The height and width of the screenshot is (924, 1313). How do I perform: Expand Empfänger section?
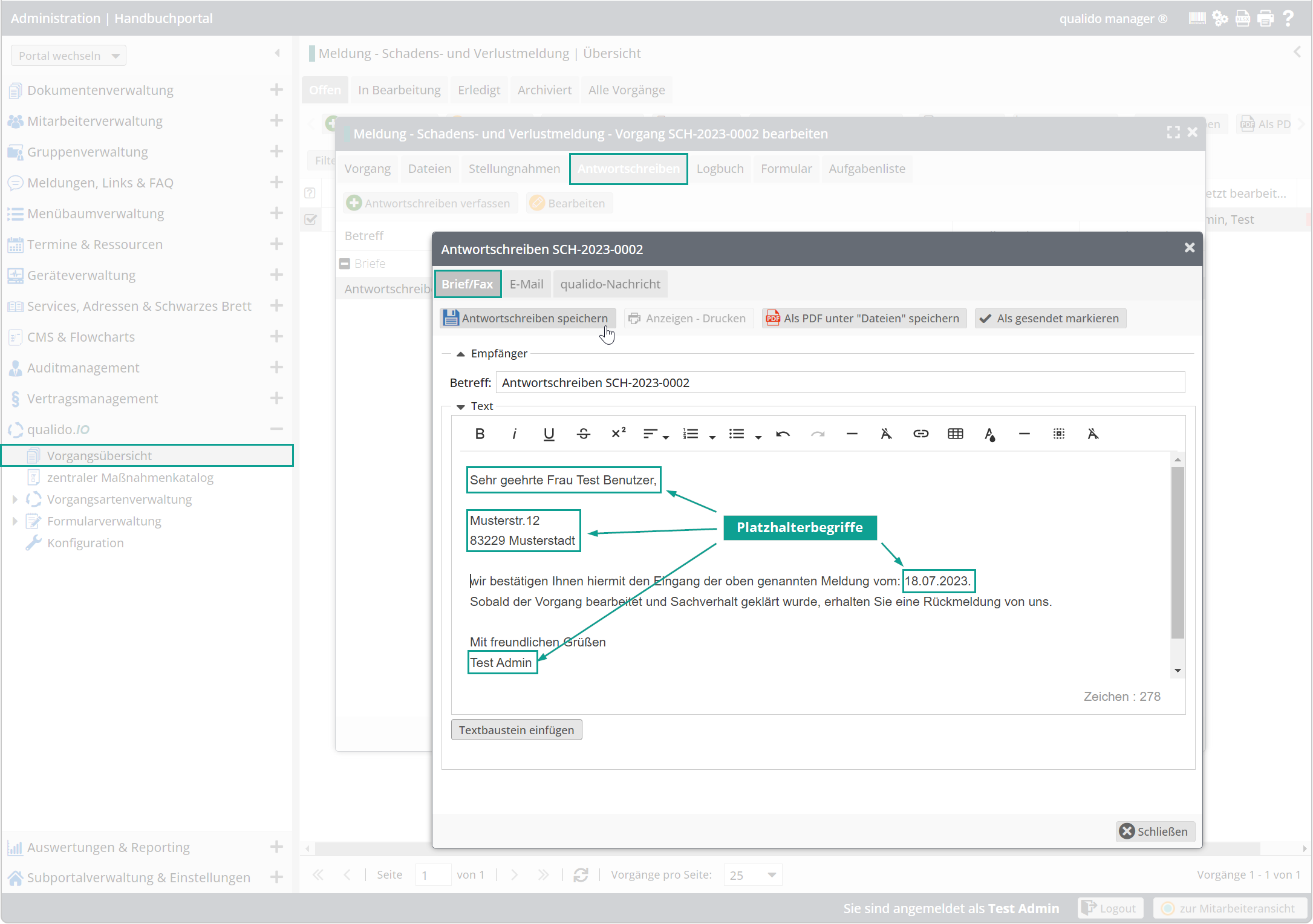point(460,354)
